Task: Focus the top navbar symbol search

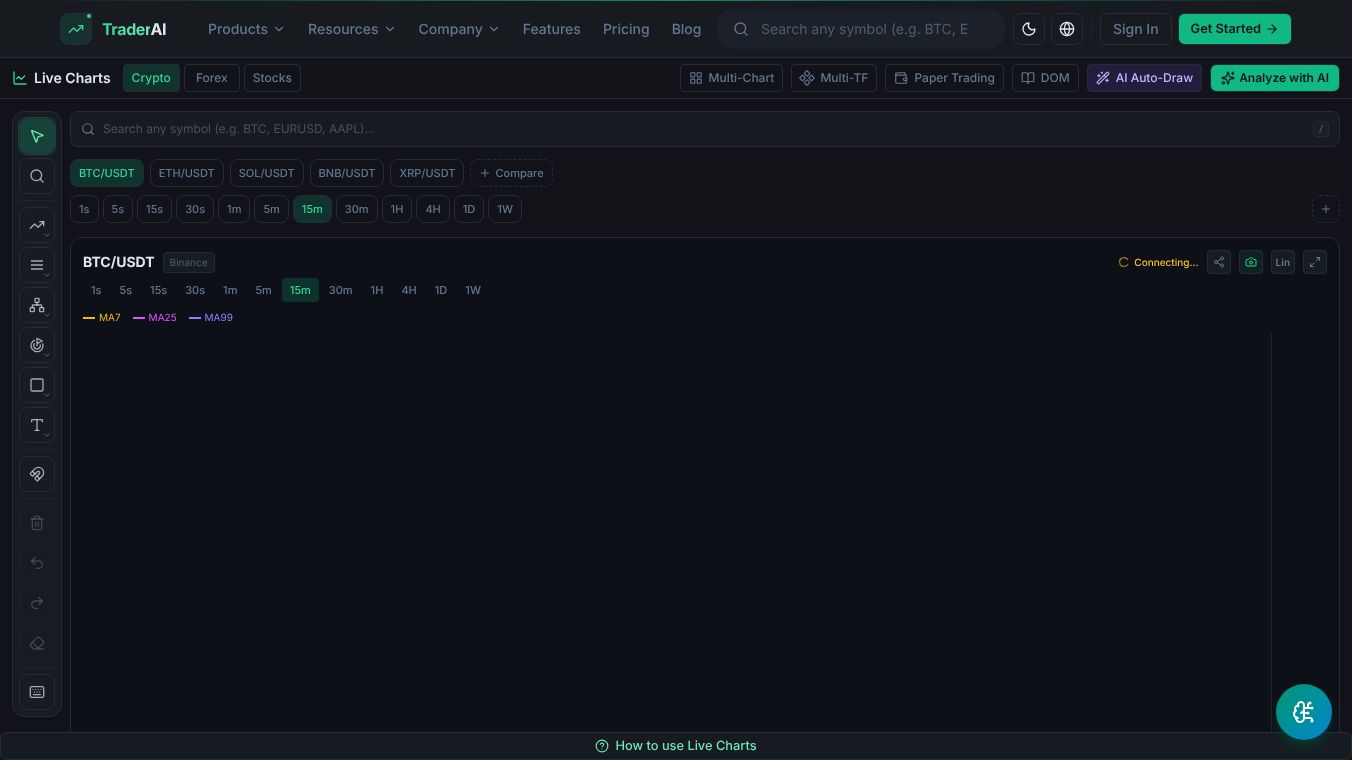Action: [x=861, y=29]
